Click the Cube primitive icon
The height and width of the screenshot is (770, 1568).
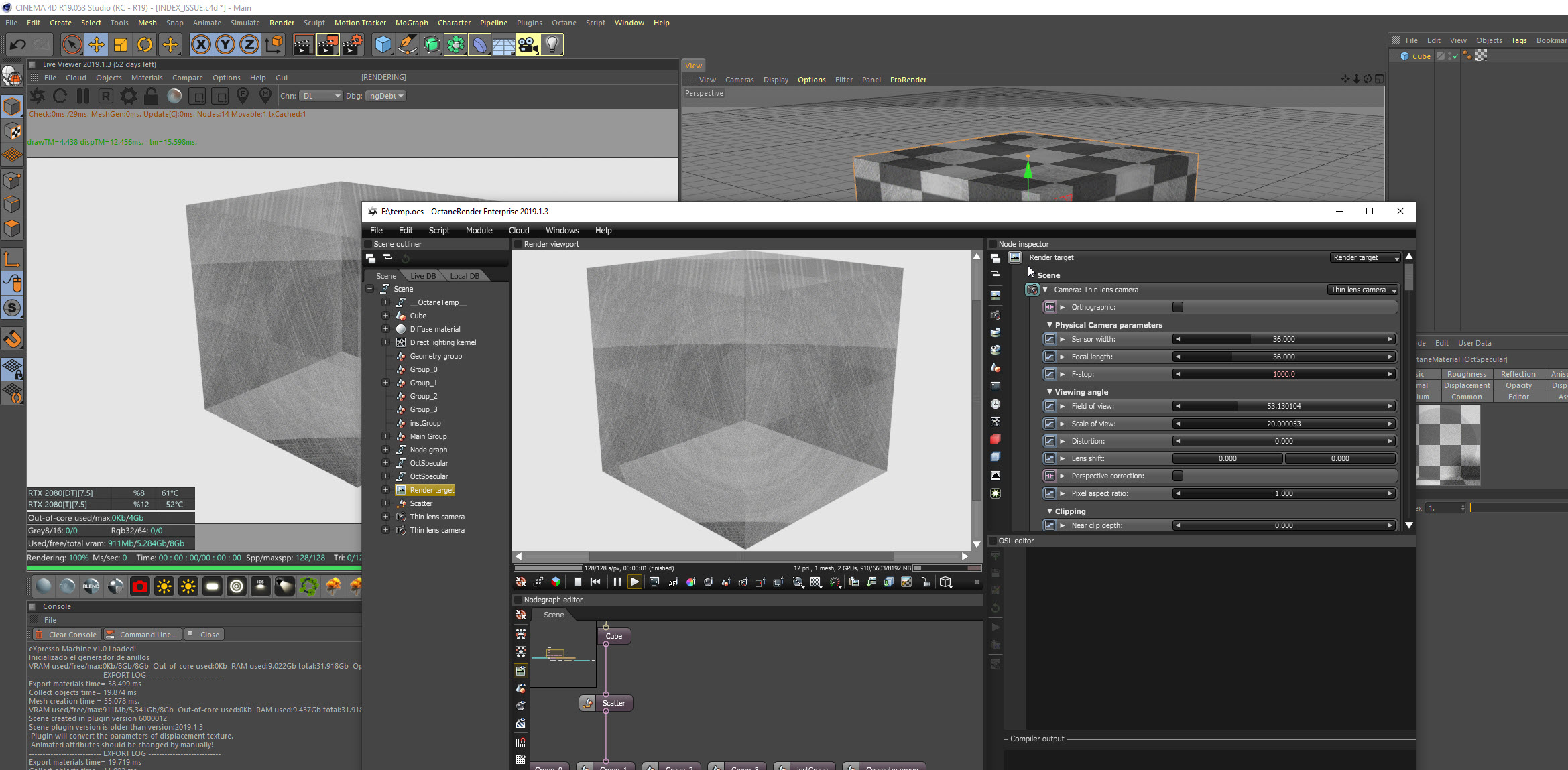pyautogui.click(x=383, y=45)
